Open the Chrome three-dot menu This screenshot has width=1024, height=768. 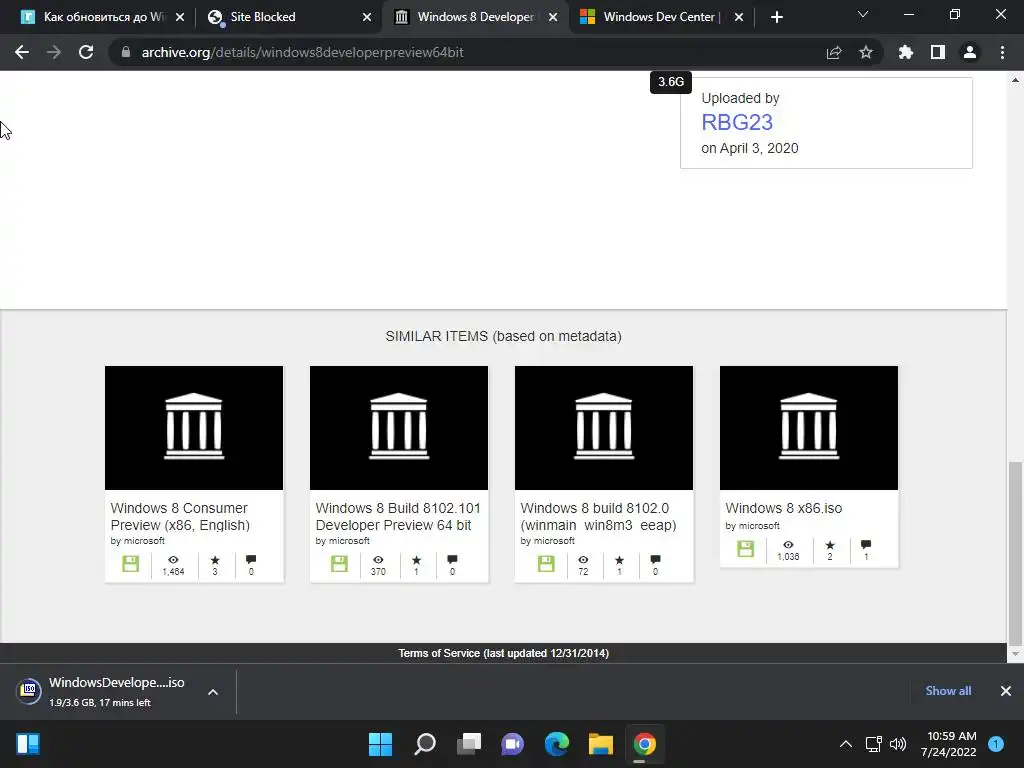[1002, 52]
